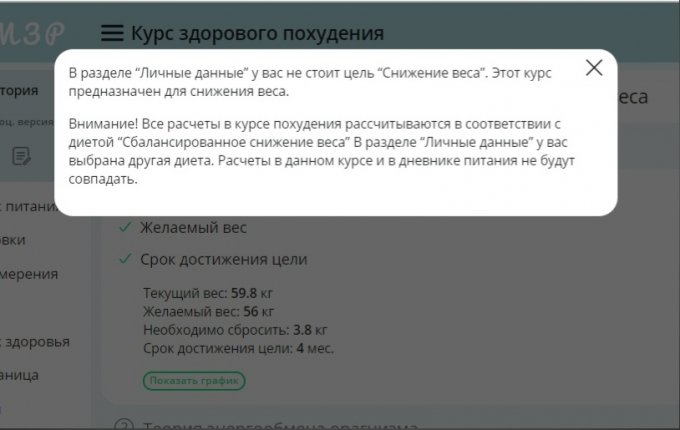Viewport: 680px width, 430px height.
Task: Open the notes icon in the left sidebar
Action: 21,156
